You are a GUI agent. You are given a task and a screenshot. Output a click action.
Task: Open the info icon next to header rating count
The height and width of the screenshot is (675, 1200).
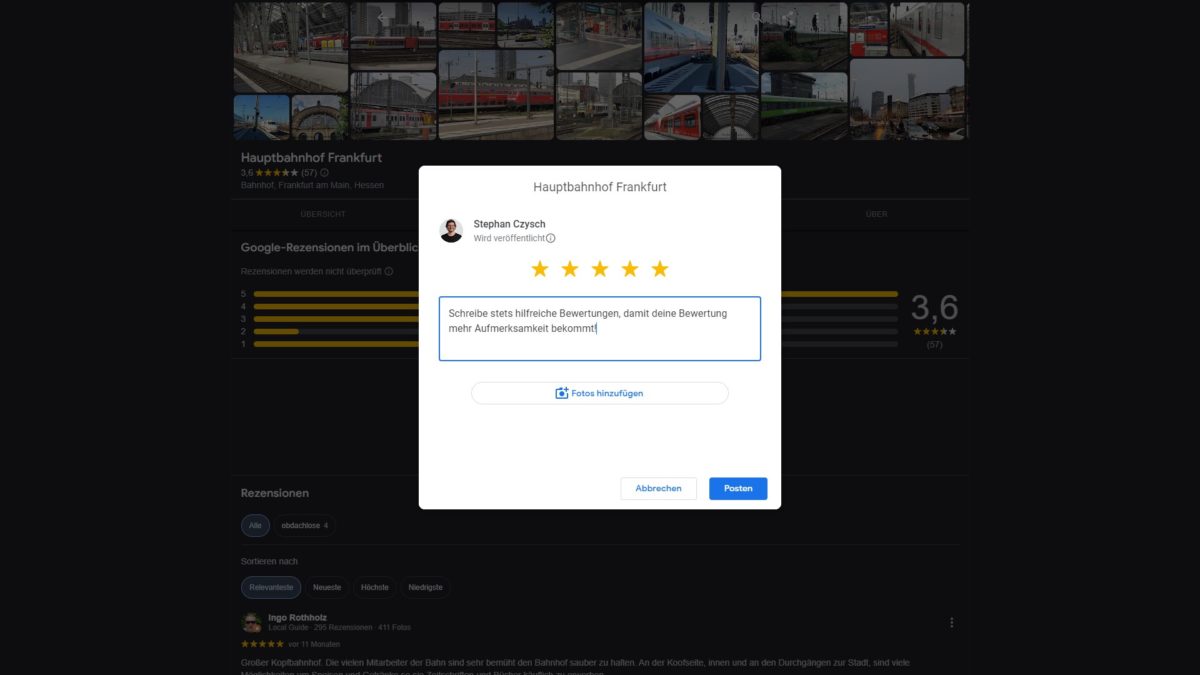(x=324, y=173)
